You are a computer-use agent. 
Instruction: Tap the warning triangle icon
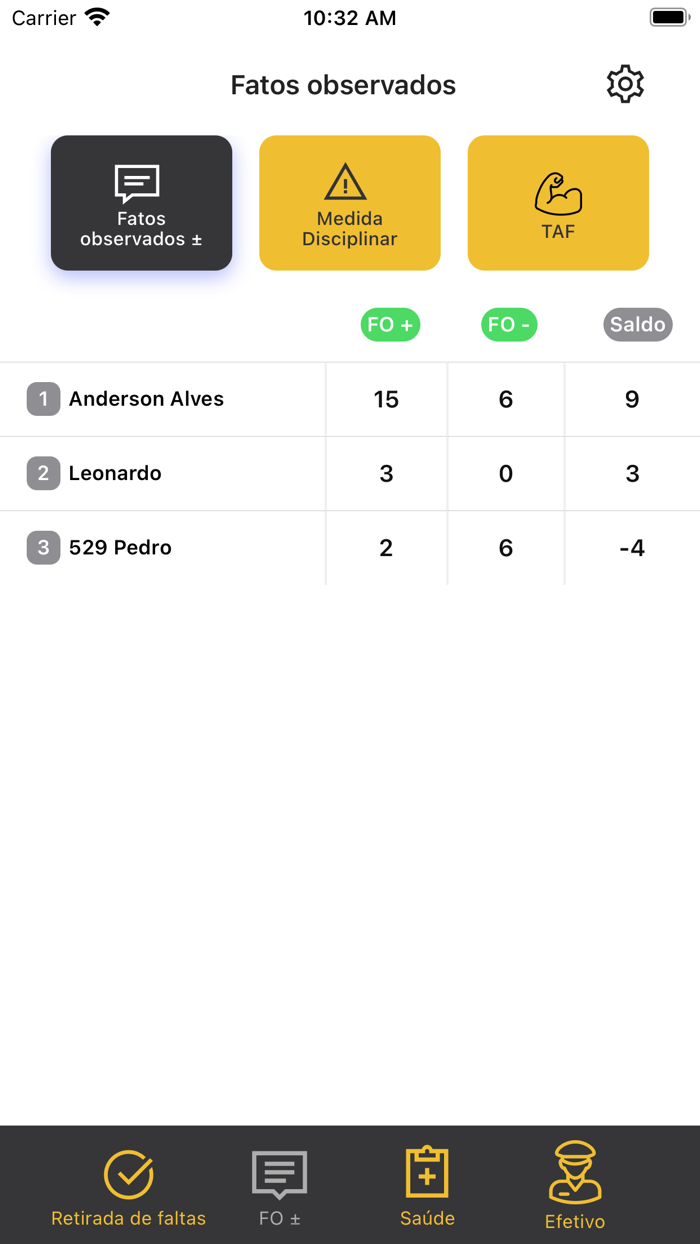tap(346, 183)
